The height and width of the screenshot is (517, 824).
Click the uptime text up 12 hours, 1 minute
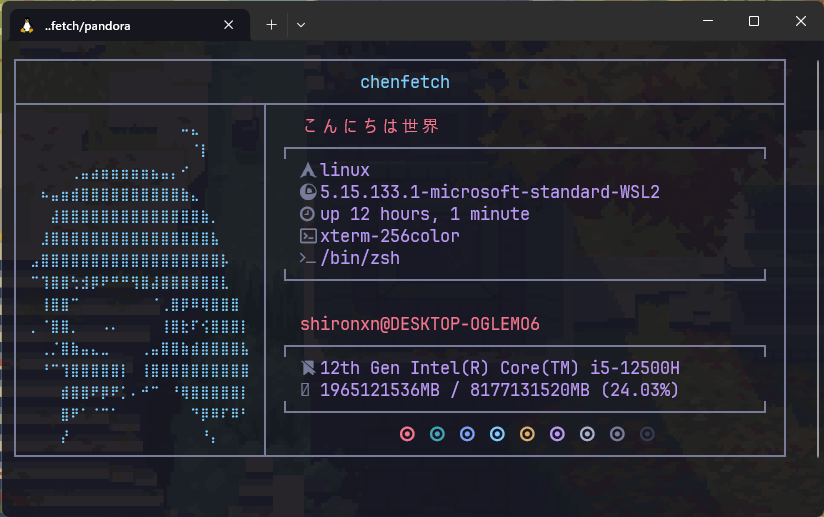click(425, 214)
